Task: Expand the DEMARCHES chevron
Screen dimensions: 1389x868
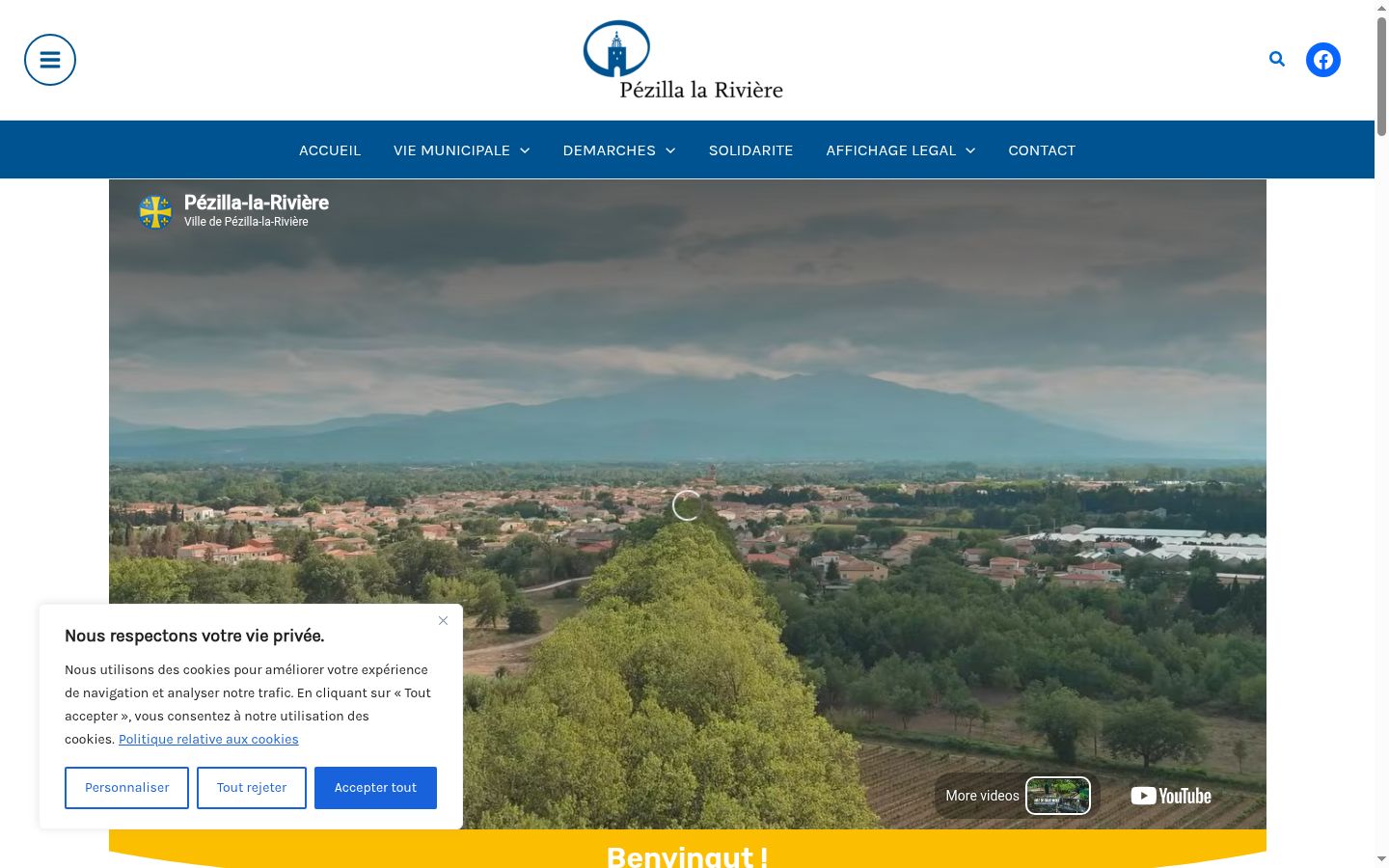Action: pos(670,150)
